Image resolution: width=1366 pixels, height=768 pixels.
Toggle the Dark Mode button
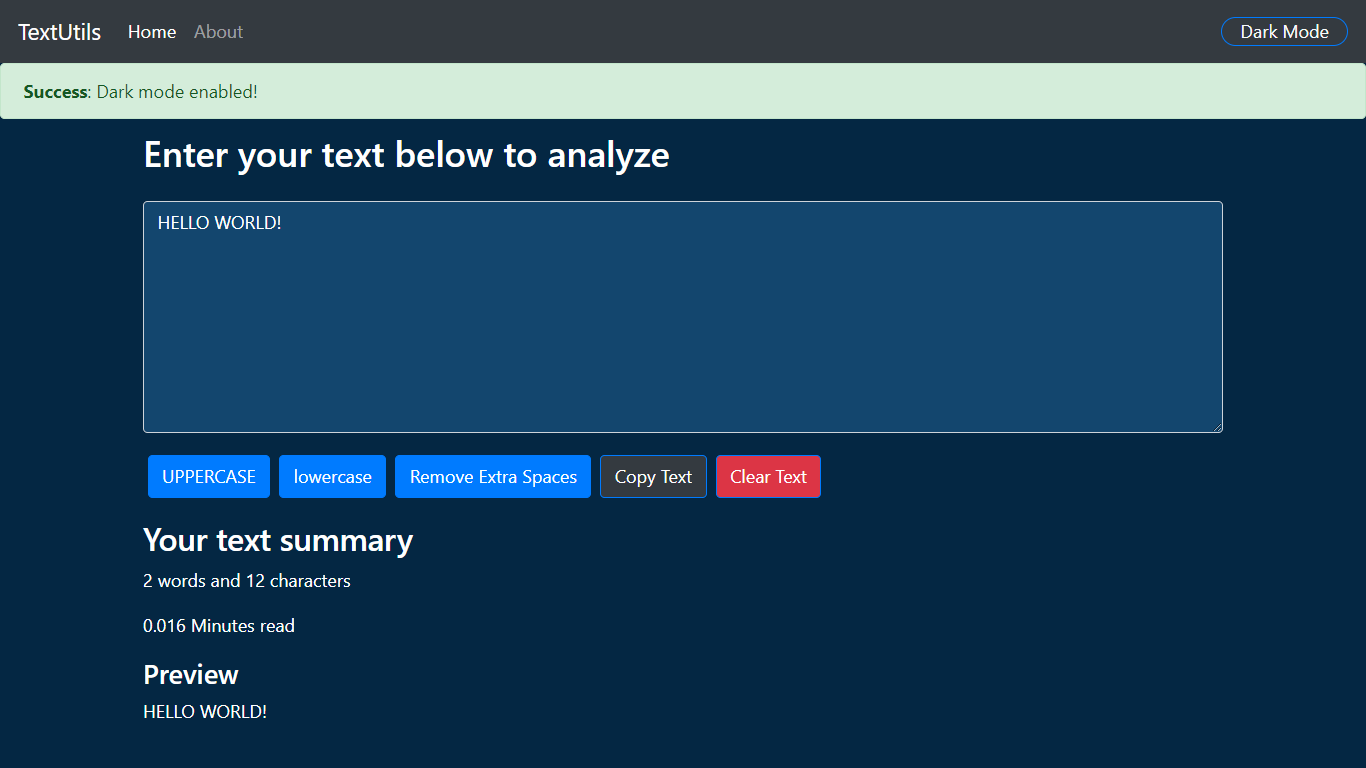(x=1284, y=32)
